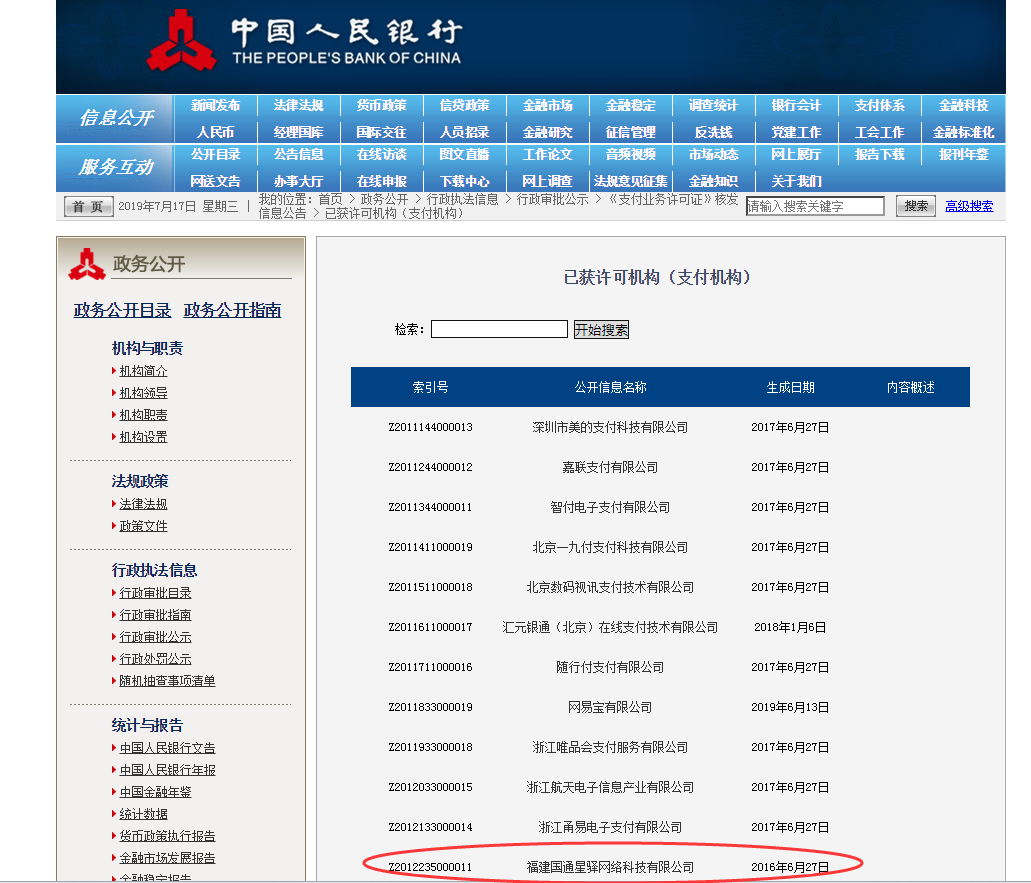Select 音频视频 in the navigation
The width and height of the screenshot is (1031, 883).
[x=631, y=155]
